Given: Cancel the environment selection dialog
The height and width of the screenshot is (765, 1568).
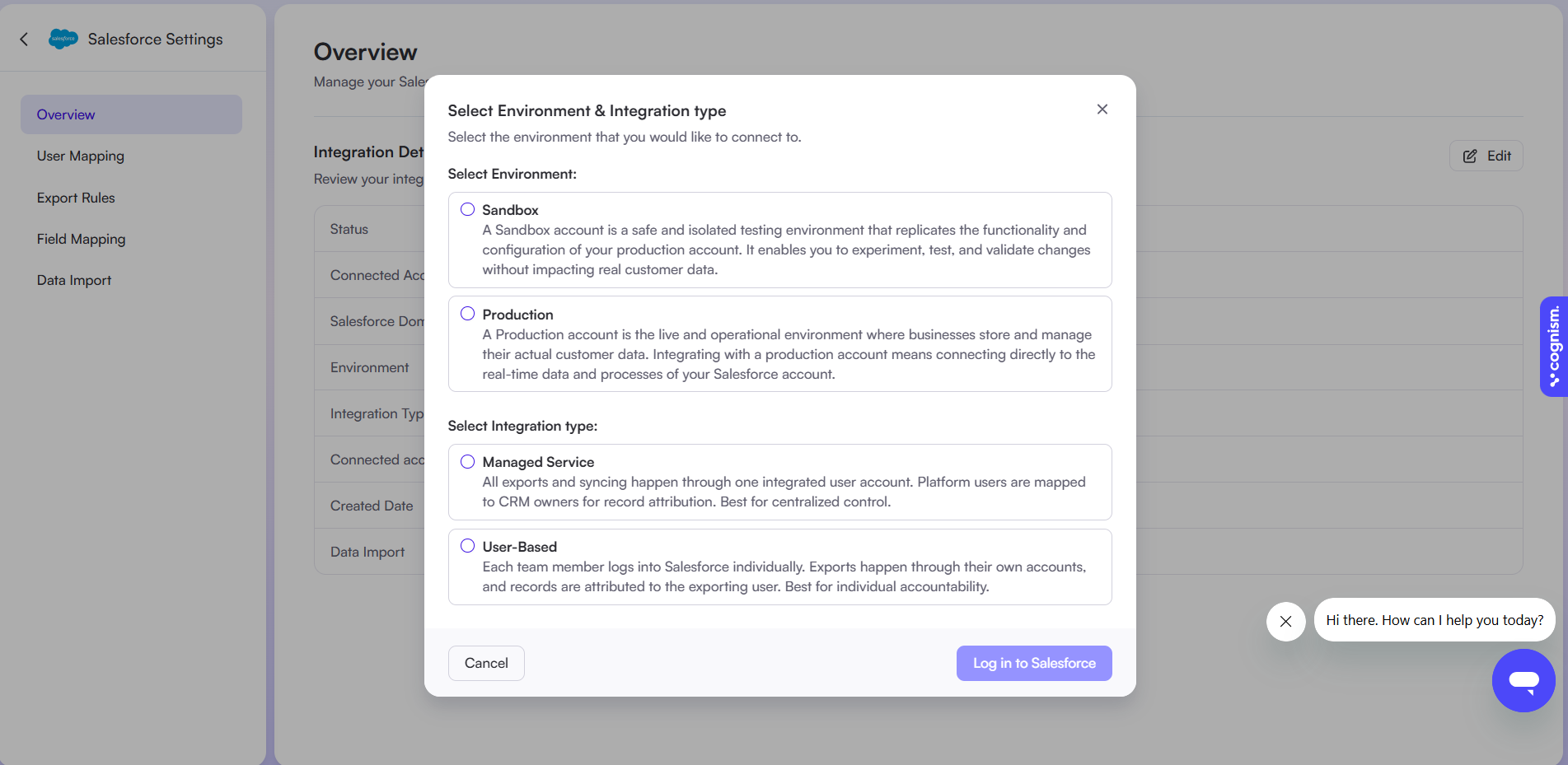Looking at the screenshot, I should click(486, 663).
